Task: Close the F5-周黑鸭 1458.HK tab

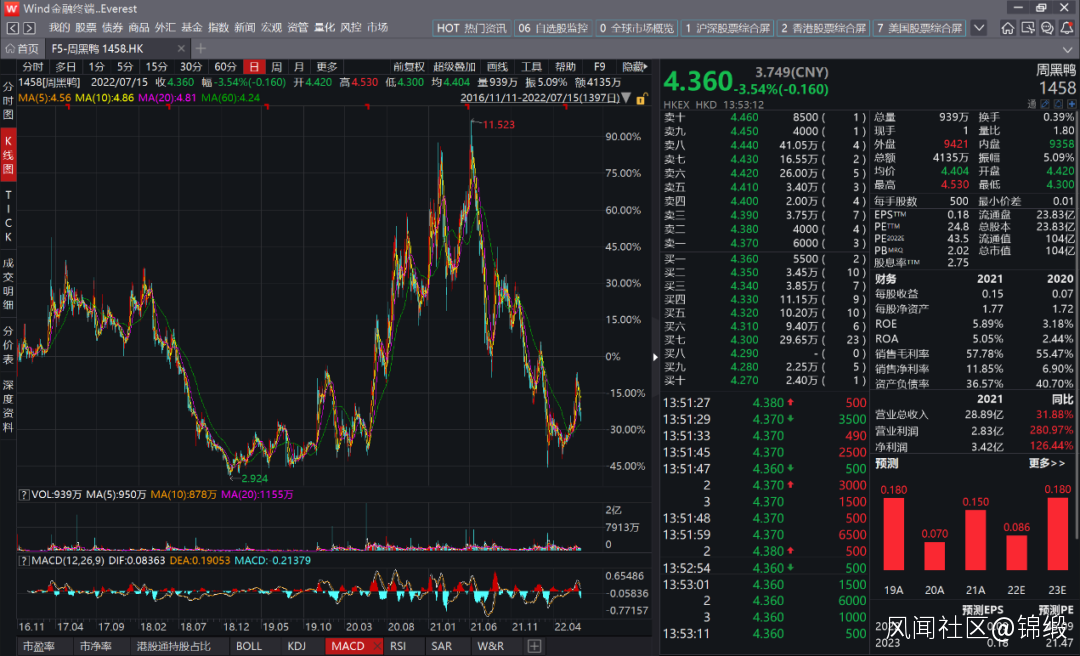Action: (x=181, y=48)
